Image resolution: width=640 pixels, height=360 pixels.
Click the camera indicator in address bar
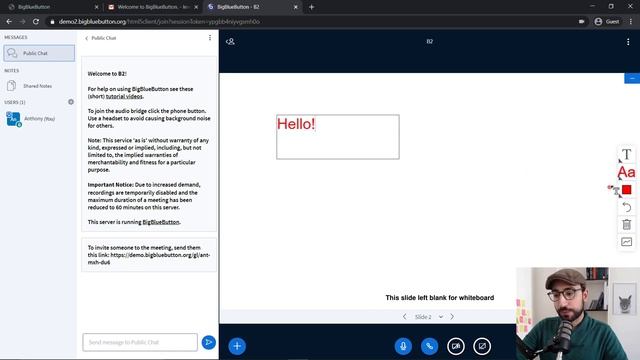coord(581,22)
